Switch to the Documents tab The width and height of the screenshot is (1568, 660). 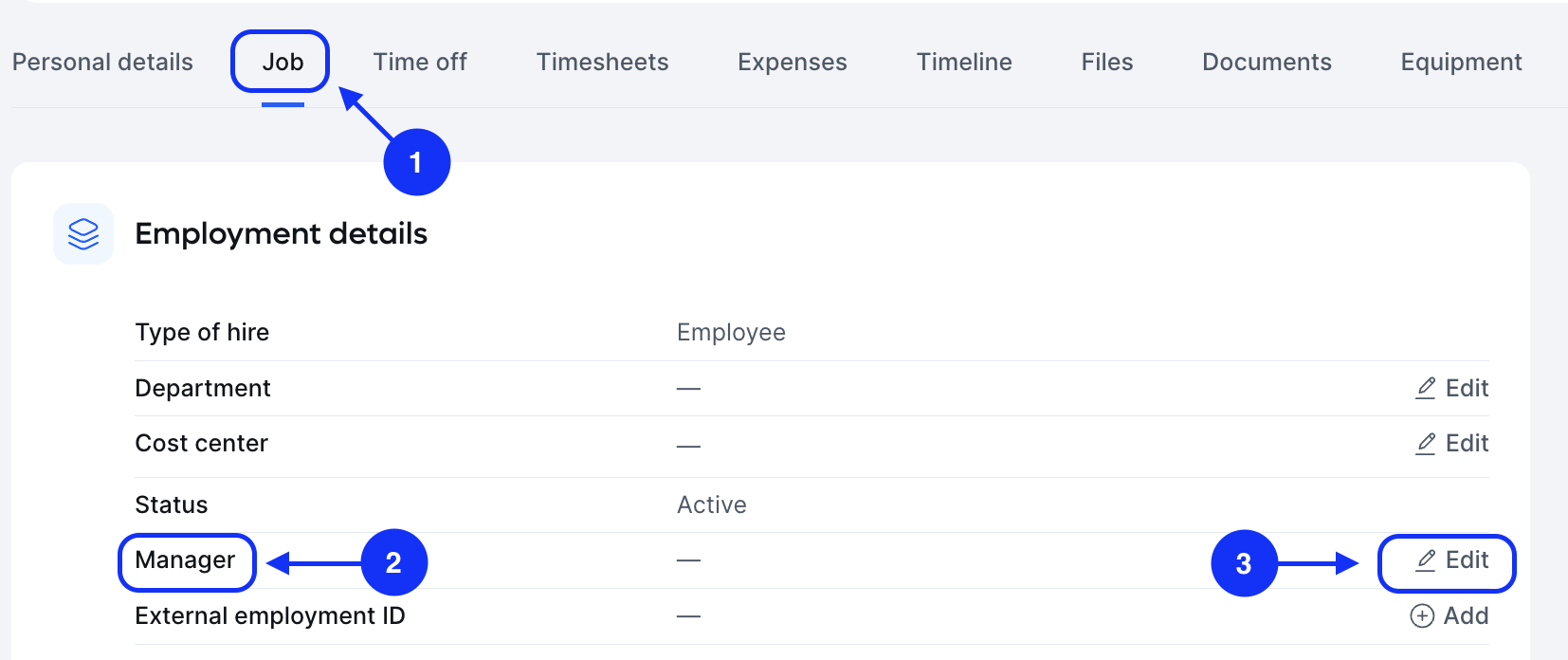pos(1267,62)
